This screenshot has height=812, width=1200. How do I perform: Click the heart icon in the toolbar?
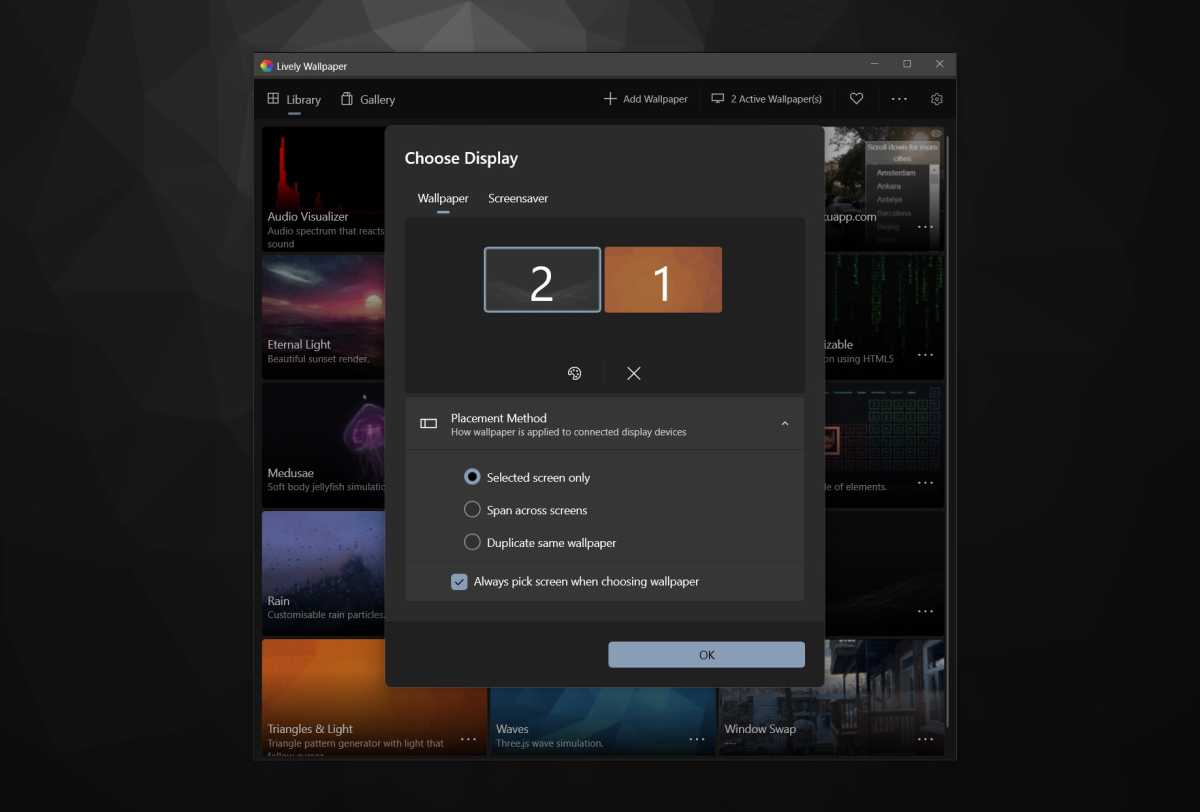click(x=857, y=99)
